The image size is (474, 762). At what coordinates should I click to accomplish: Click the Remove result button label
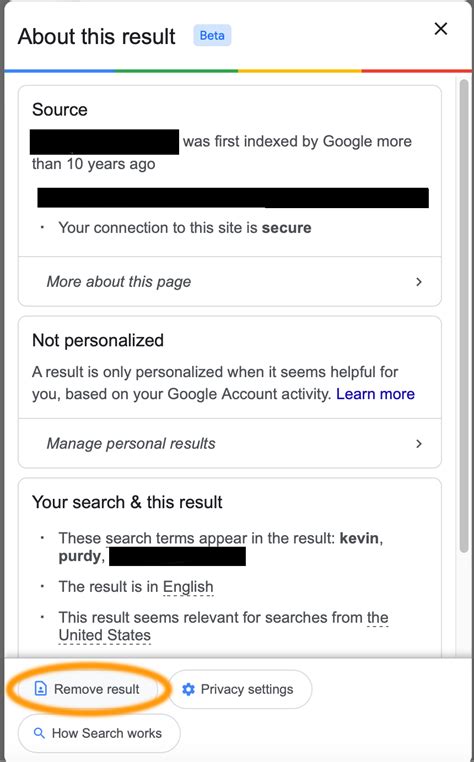coord(97,689)
